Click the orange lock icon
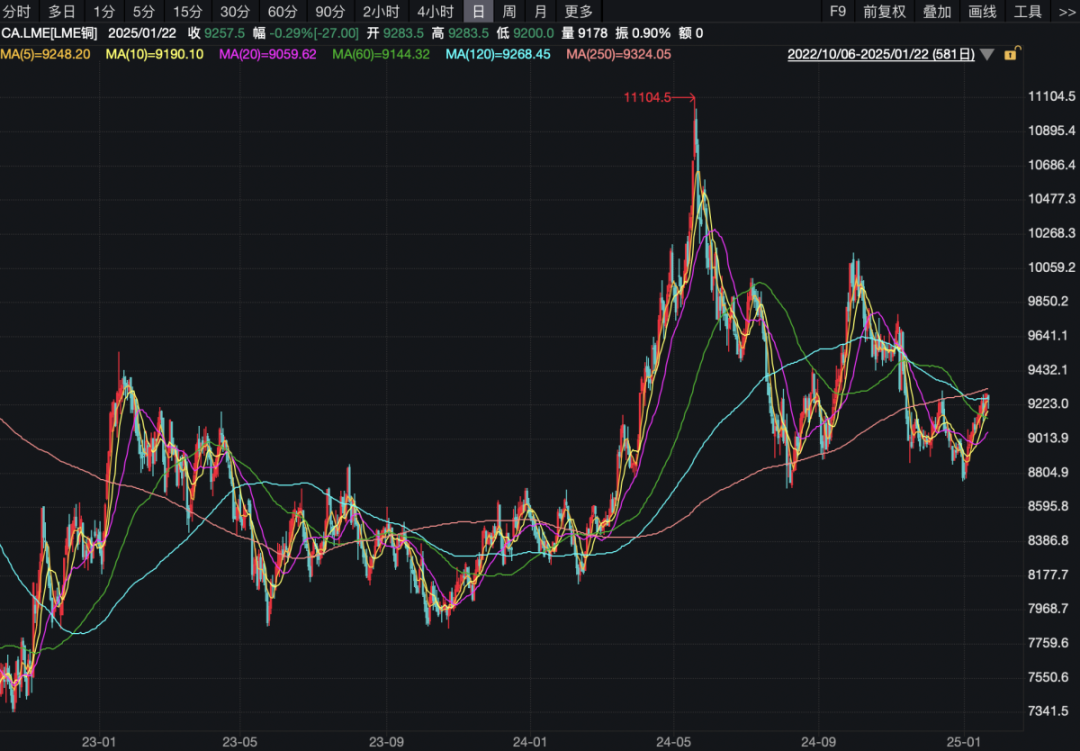This screenshot has width=1080, height=751. (x=1010, y=54)
